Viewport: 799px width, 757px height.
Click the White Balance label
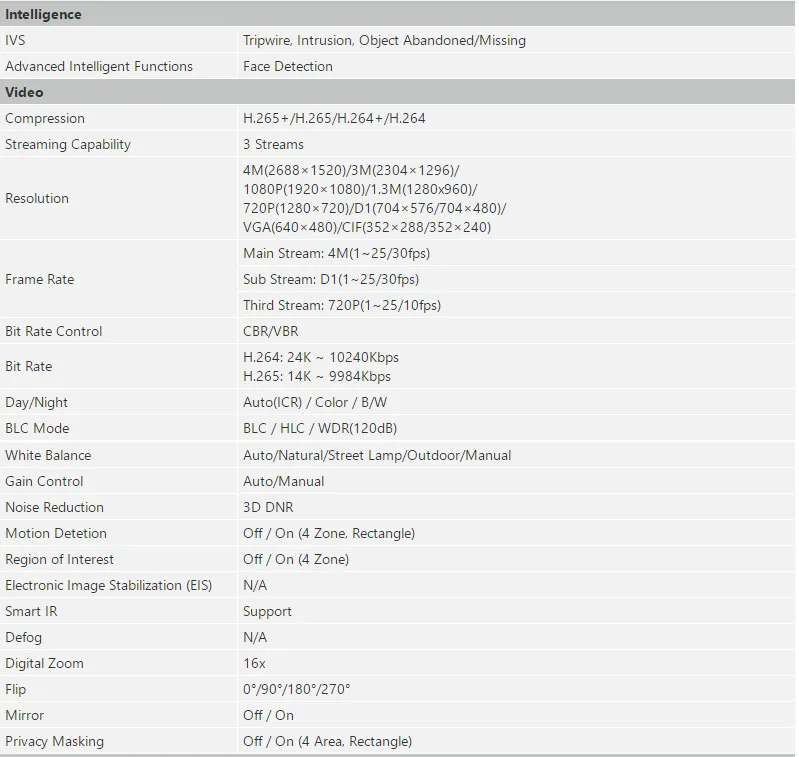(x=48, y=455)
